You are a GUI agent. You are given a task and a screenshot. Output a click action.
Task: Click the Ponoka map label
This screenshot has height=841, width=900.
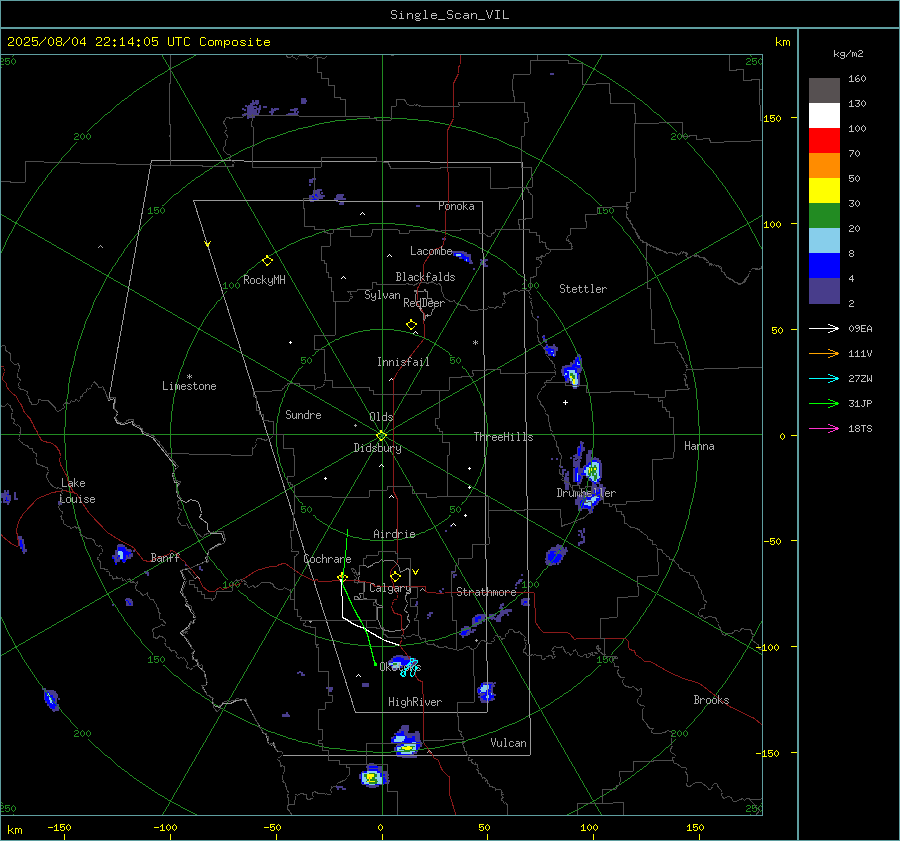click(x=456, y=206)
